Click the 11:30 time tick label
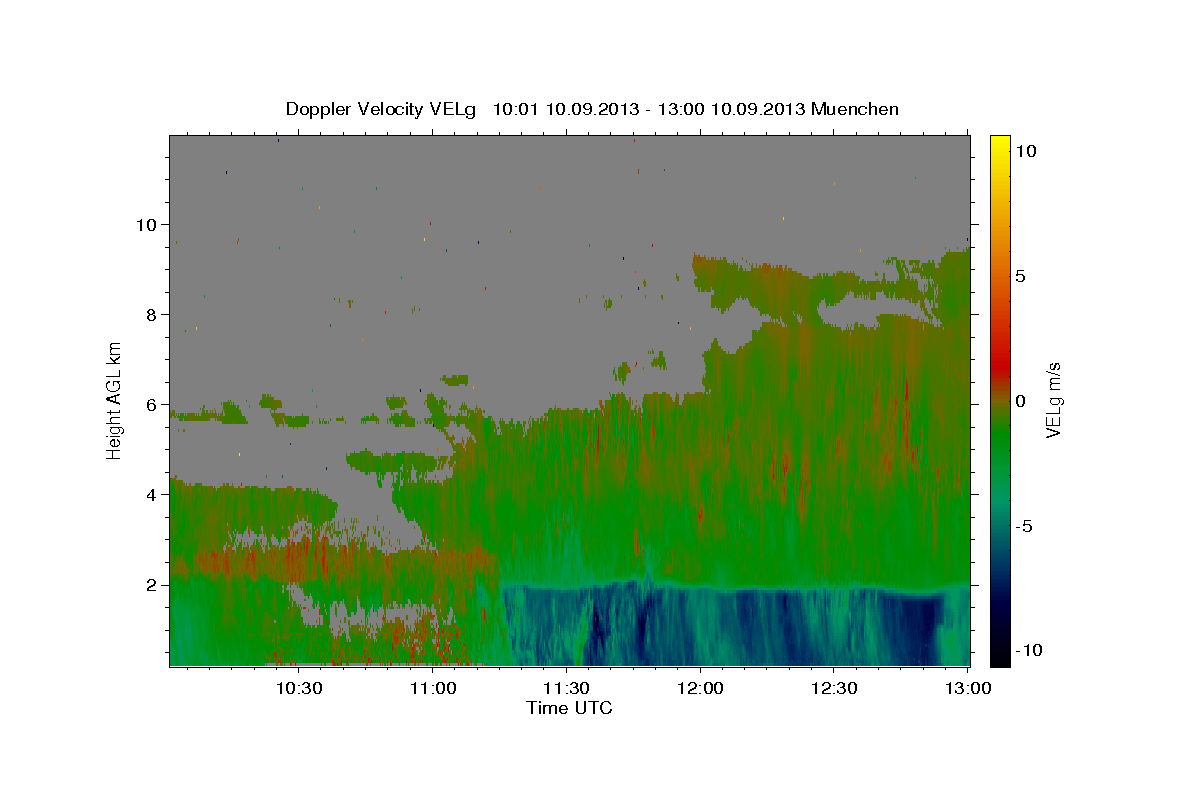Image resolution: width=1200 pixels, height=800 pixels. click(566, 689)
